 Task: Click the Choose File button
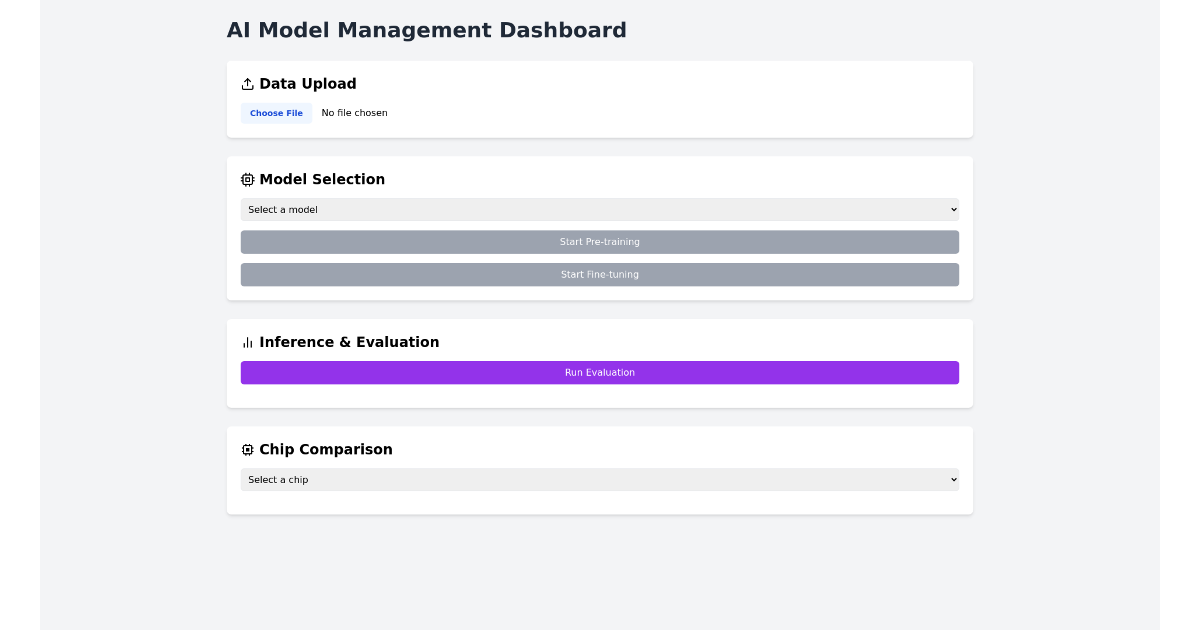pos(276,112)
